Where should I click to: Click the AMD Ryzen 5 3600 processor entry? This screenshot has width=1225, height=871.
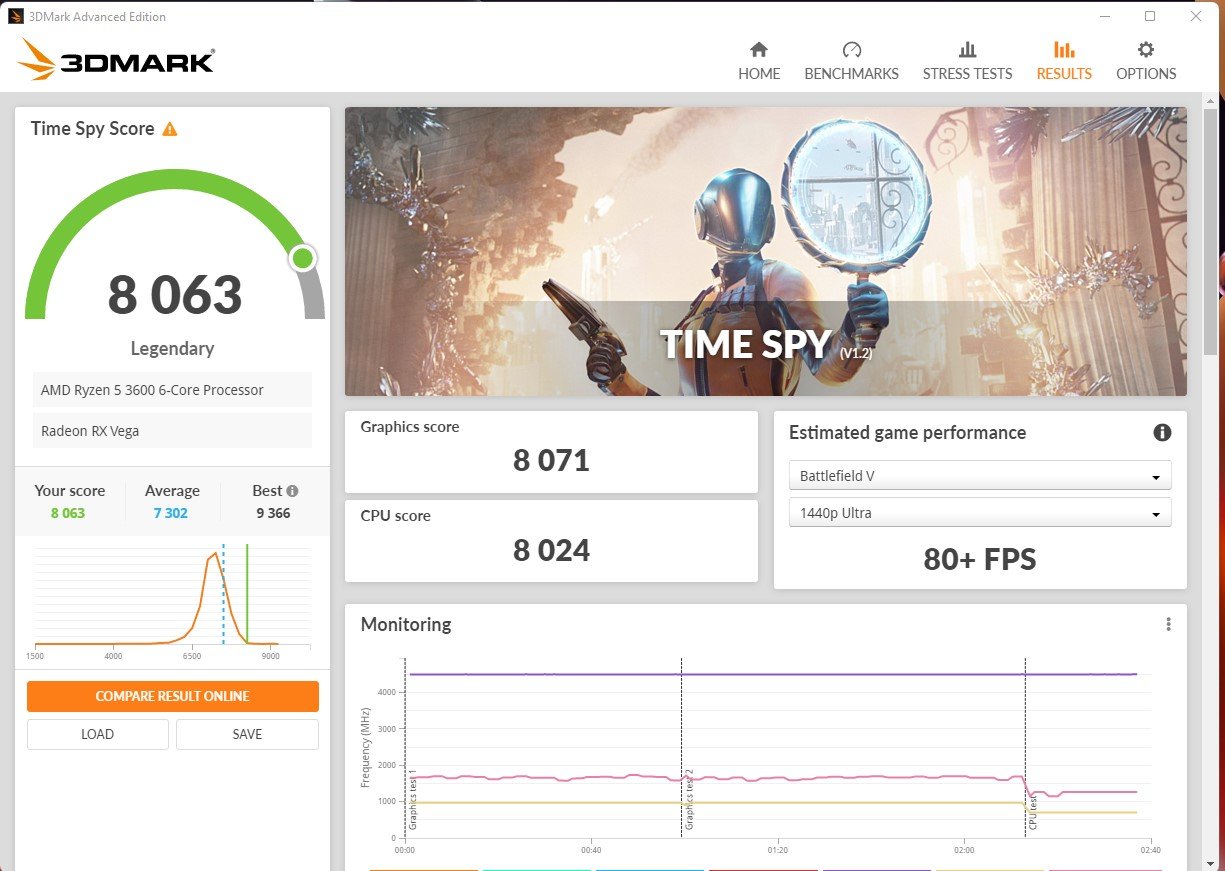click(172, 390)
